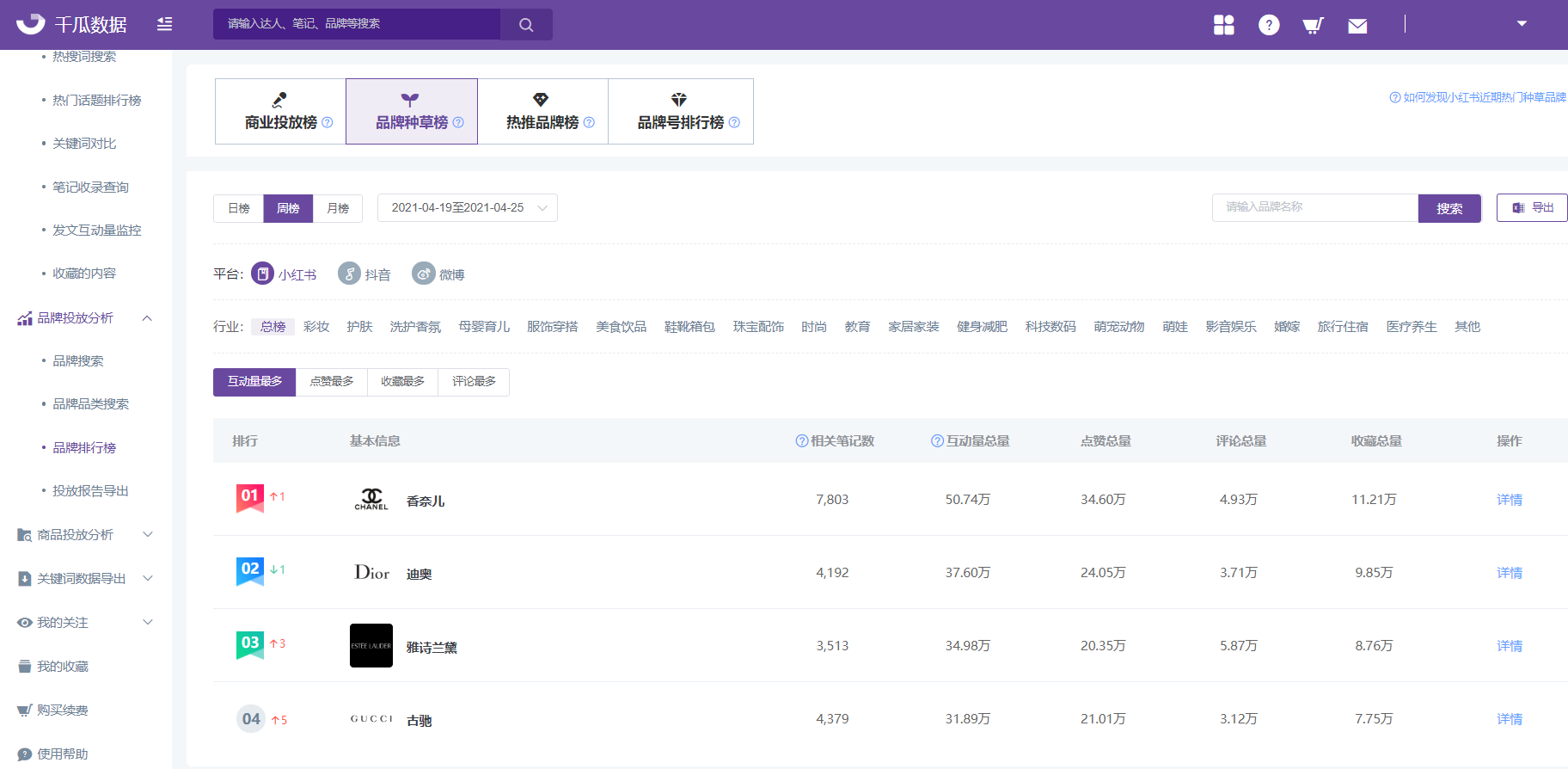Sort by 评论最多

point(475,382)
